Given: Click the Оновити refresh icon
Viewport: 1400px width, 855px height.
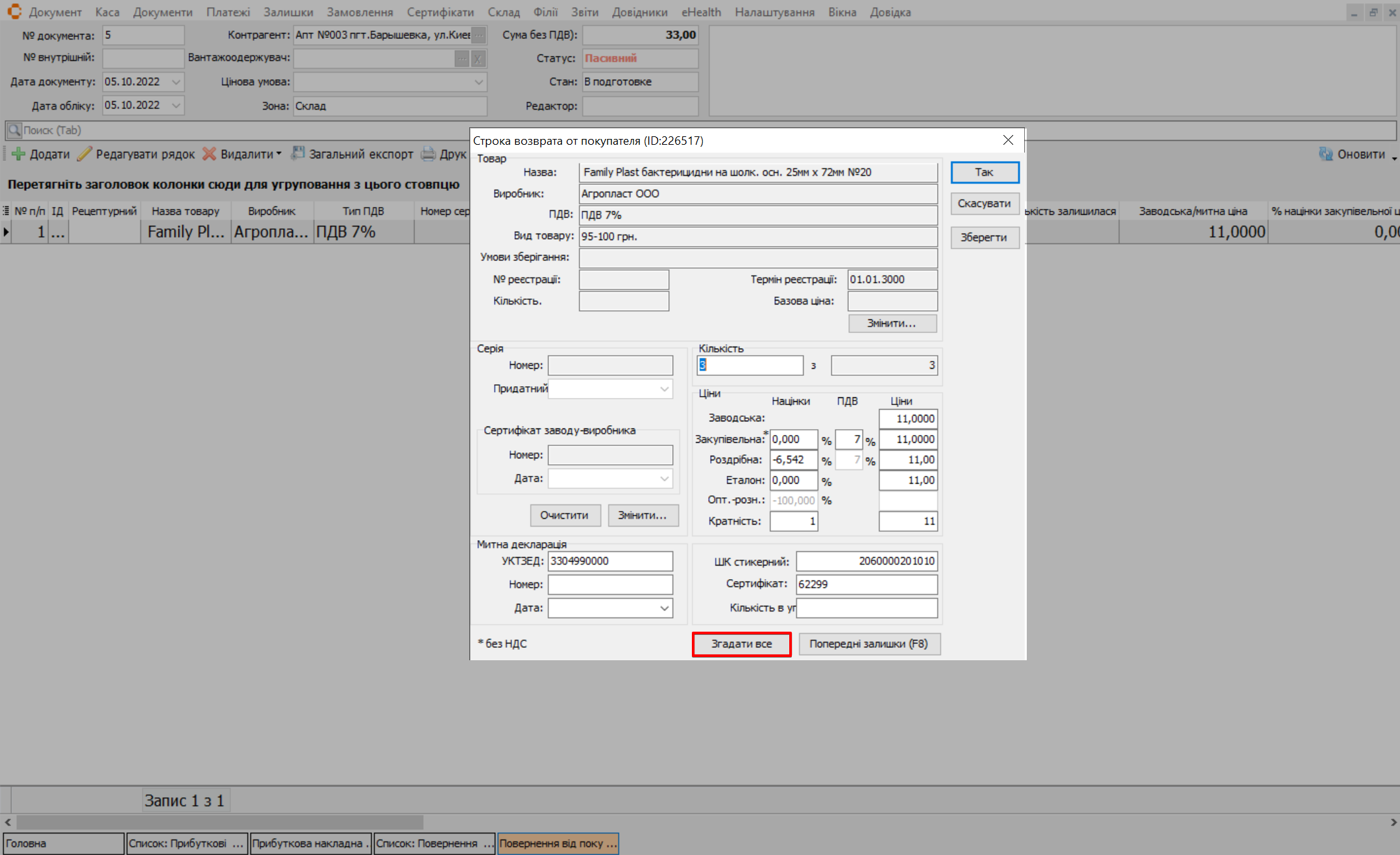Looking at the screenshot, I should point(1325,154).
